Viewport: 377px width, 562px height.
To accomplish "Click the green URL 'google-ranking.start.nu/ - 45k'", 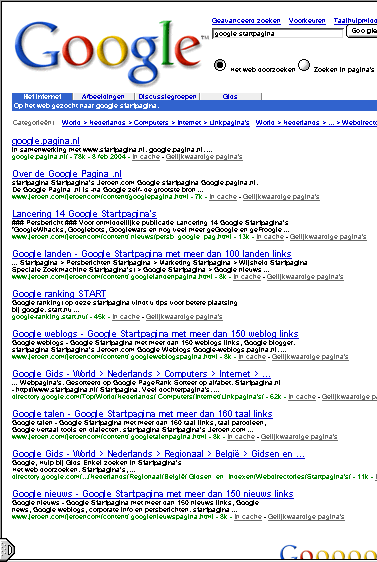I will [x=59, y=317].
